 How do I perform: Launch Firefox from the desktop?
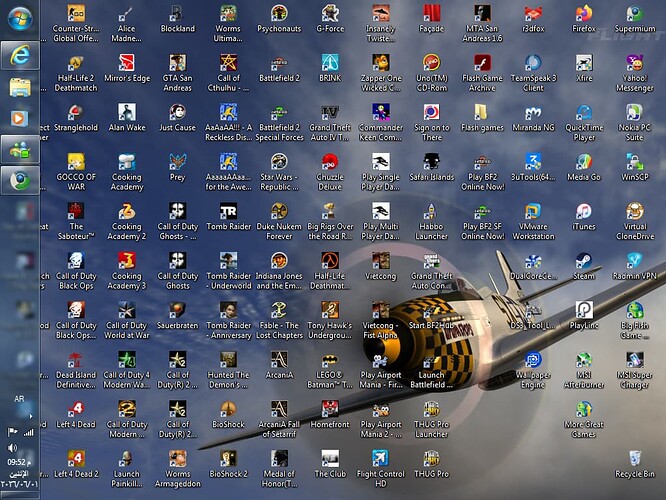(584, 19)
